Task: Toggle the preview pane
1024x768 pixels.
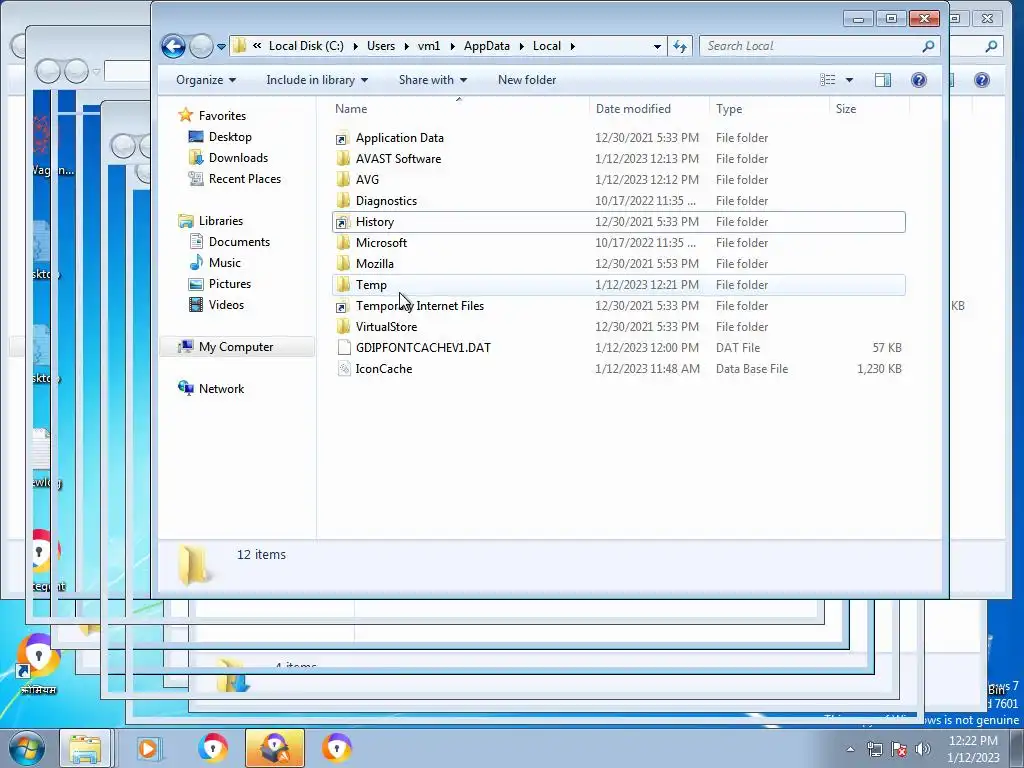Action: pos(883,80)
